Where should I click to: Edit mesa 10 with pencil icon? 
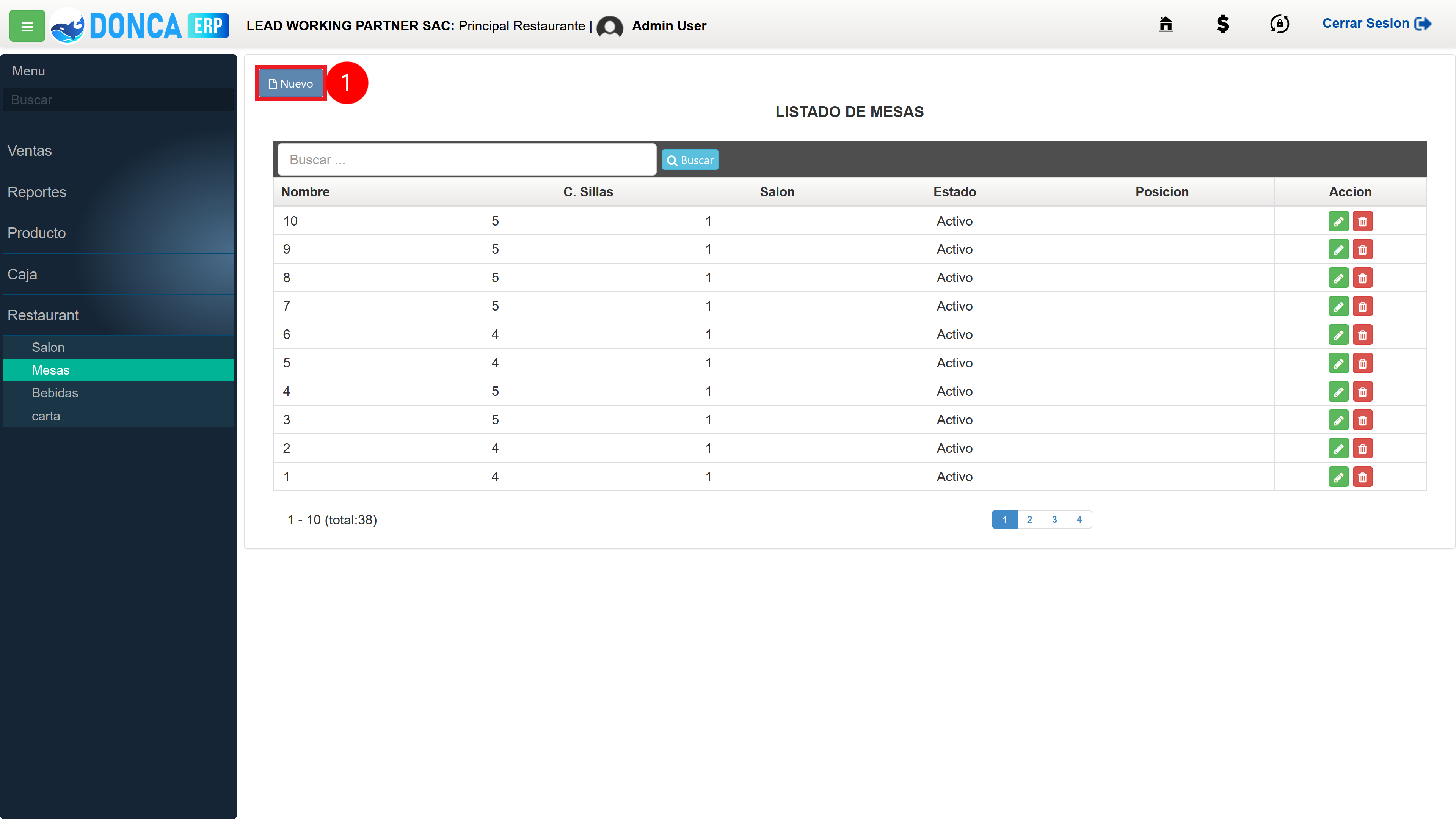(x=1338, y=221)
